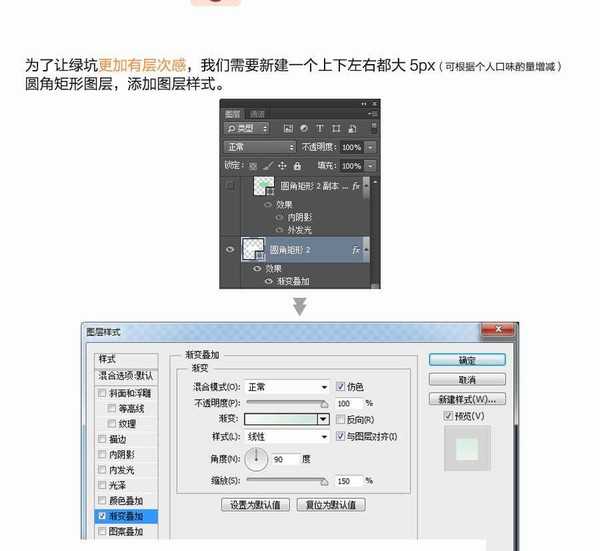Click the lock position move icon
The image size is (600, 551).
tap(282, 165)
